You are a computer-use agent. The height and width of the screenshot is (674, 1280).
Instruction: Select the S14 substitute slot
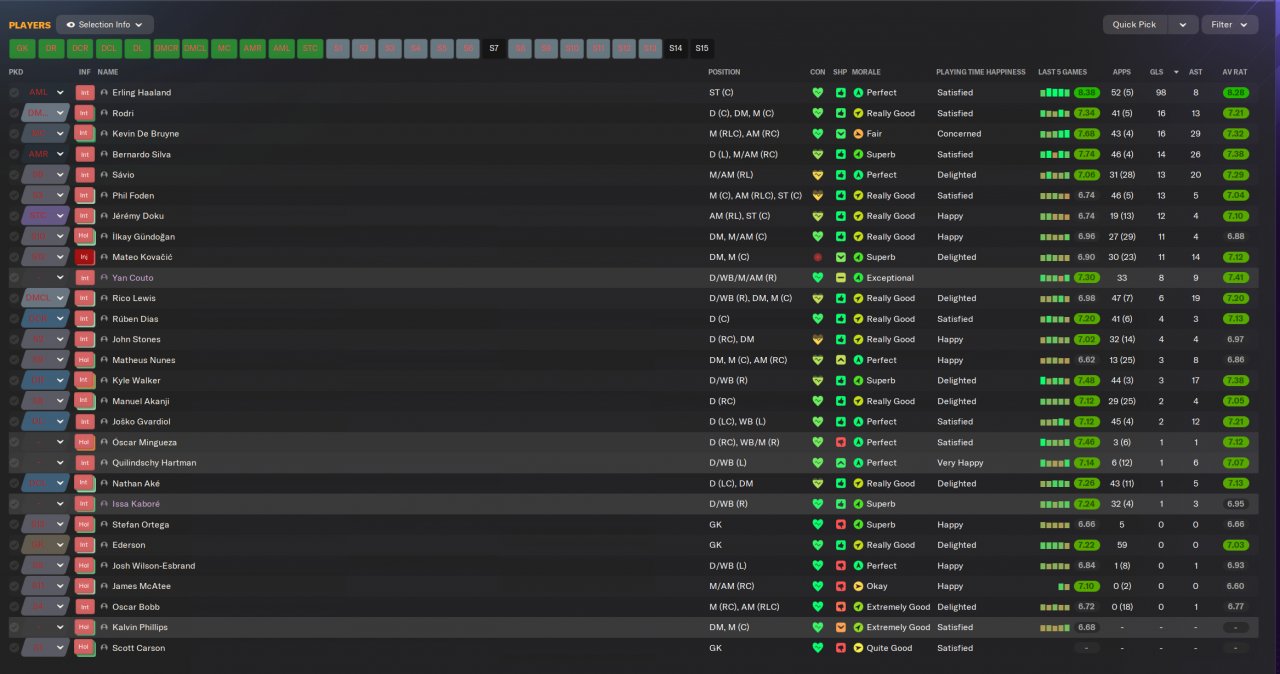pyautogui.click(x=675, y=48)
